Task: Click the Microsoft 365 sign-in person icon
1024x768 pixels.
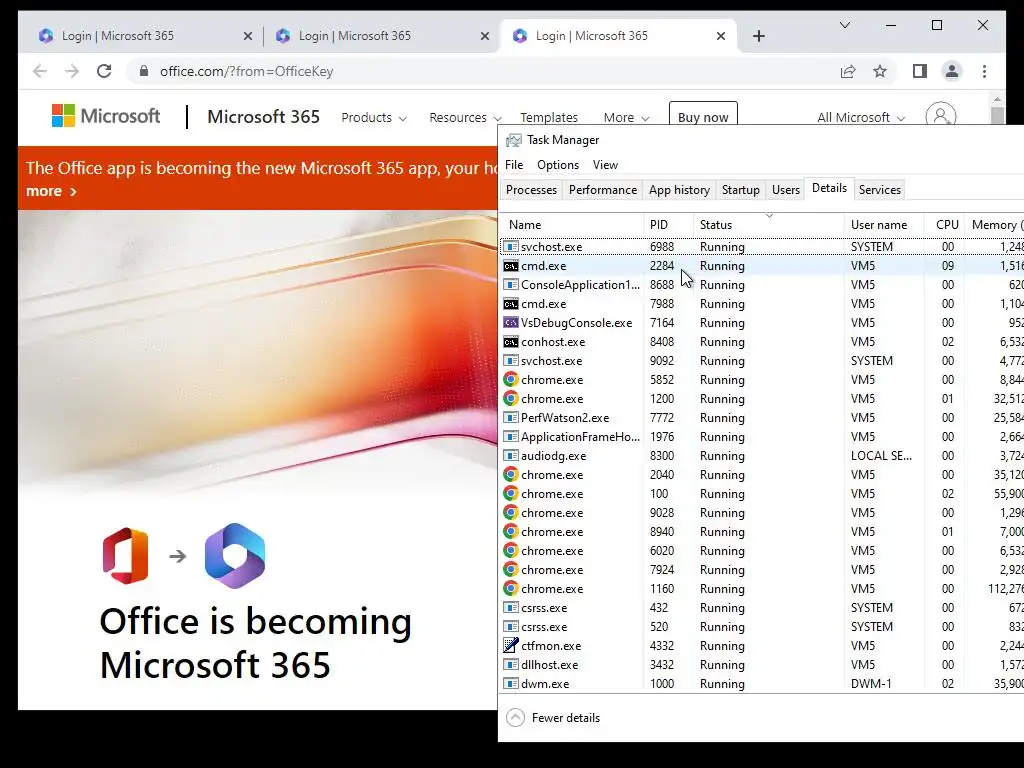Action: point(941,116)
